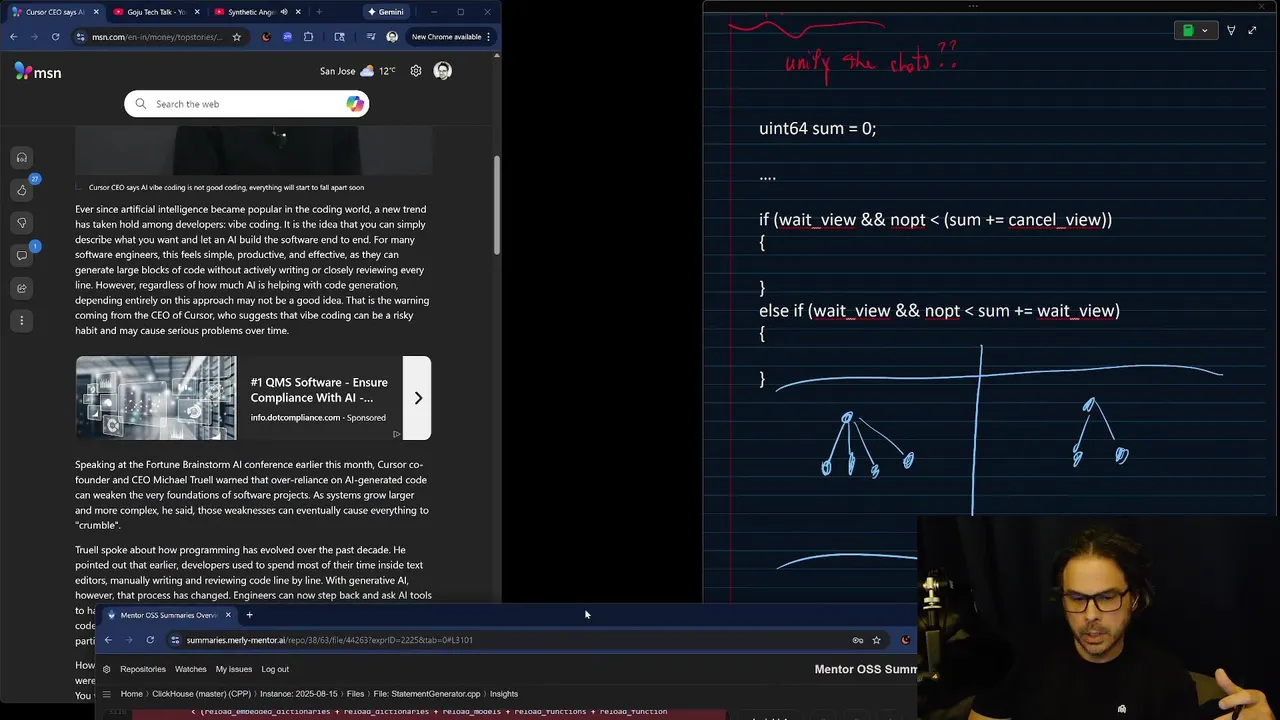Close the Mentor OSS Summaries tab
This screenshot has height=720, width=1280.
(x=228, y=615)
